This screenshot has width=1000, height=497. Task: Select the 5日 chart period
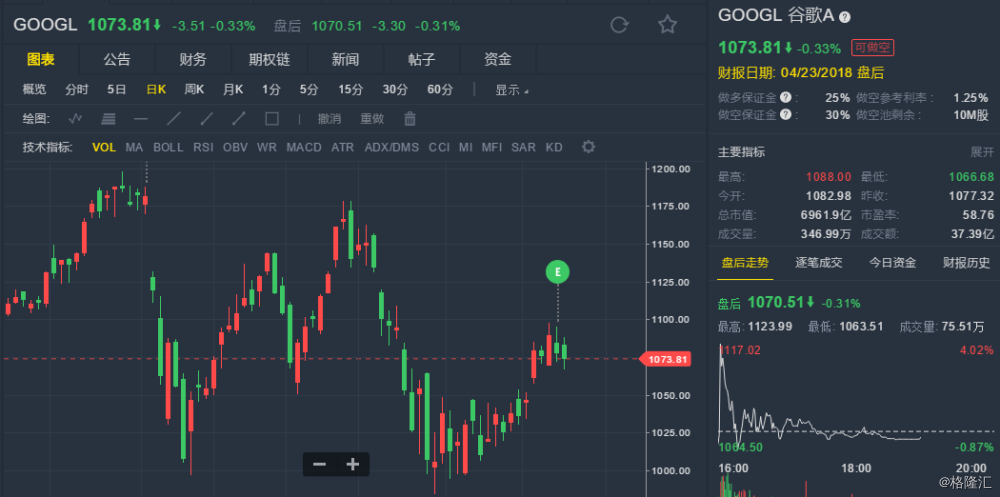point(117,90)
